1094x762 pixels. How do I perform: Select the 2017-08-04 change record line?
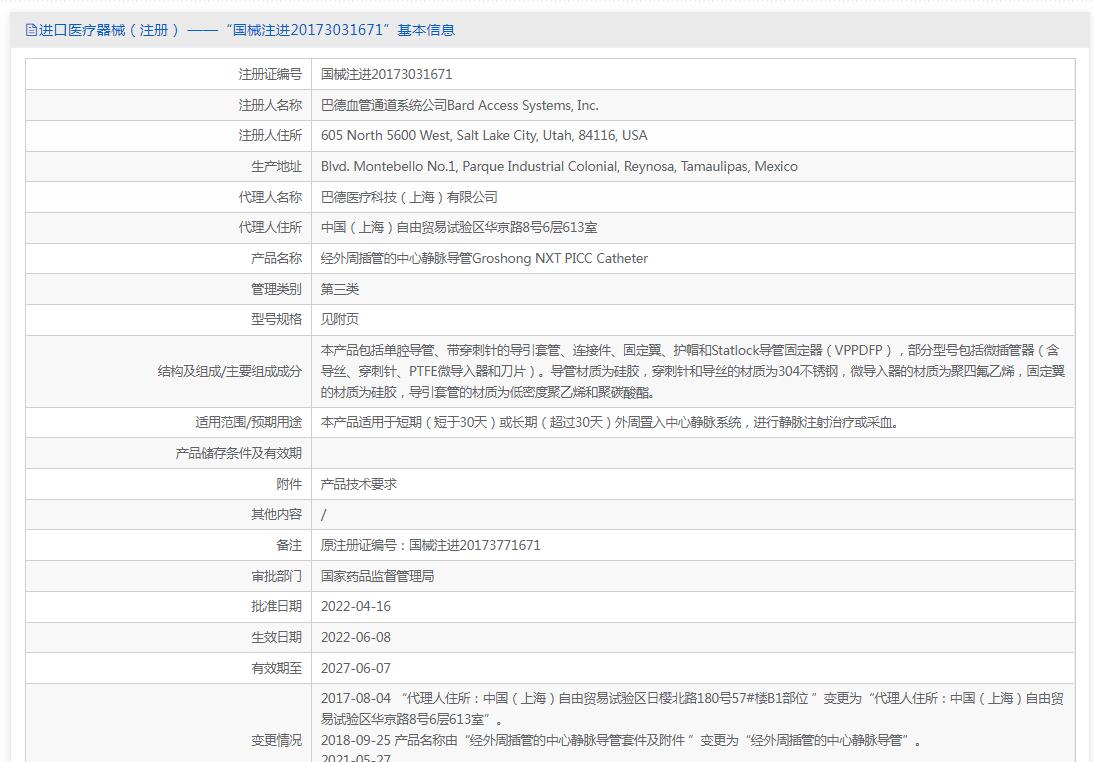(692, 708)
